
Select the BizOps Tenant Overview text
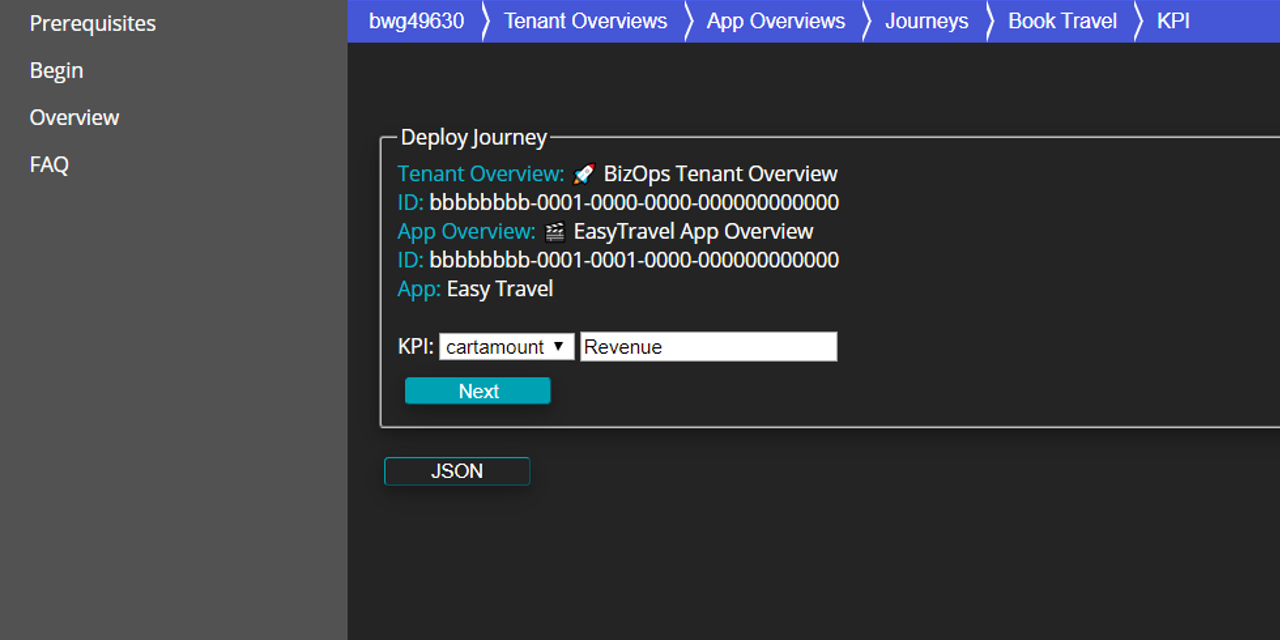pyautogui.click(x=720, y=174)
